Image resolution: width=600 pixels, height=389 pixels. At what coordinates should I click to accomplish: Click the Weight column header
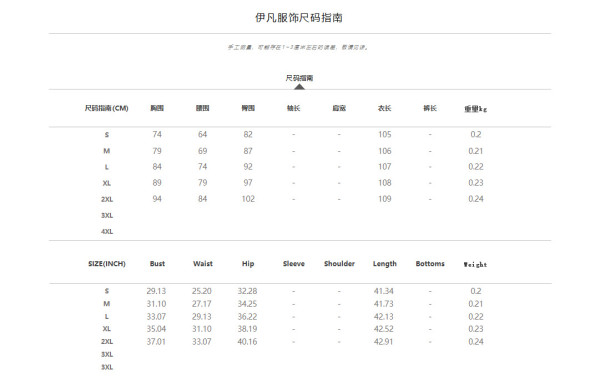pos(475,264)
